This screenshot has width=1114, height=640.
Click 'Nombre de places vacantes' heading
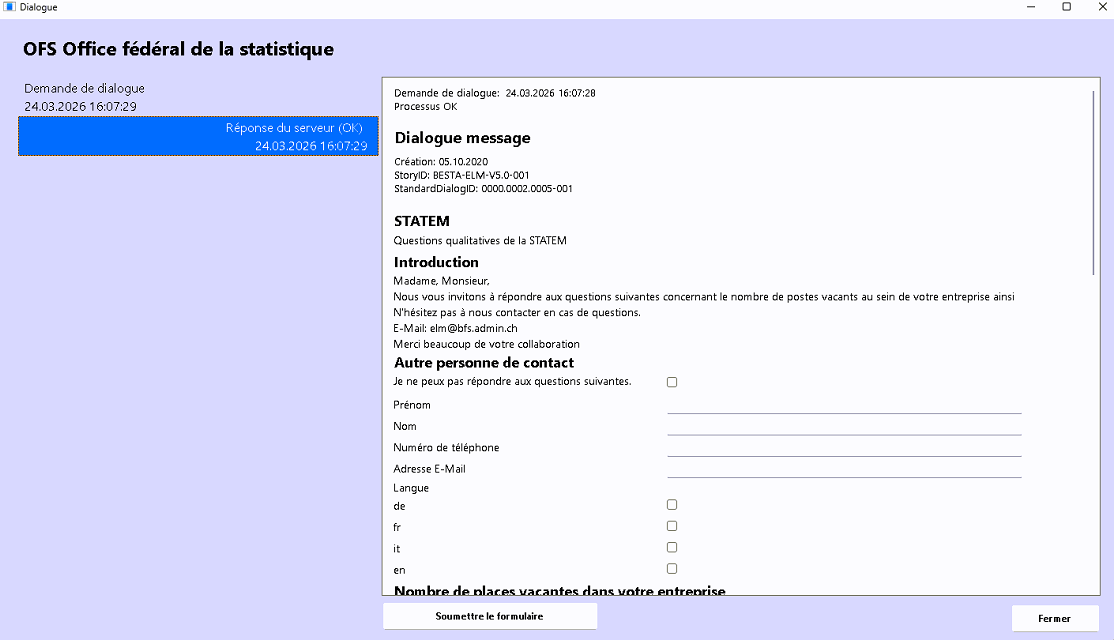(560, 590)
